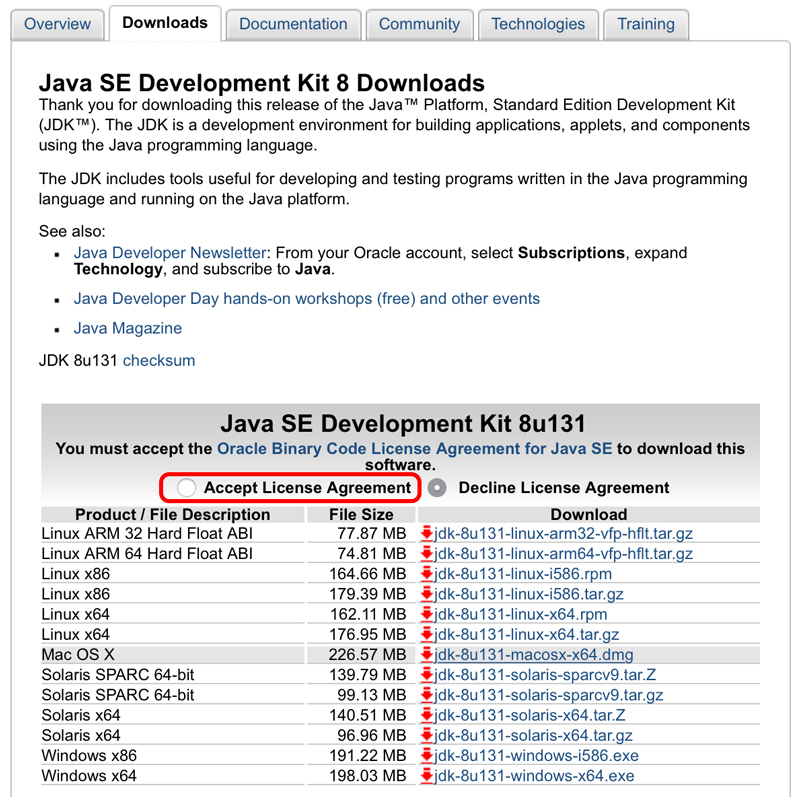Click the 77.87 MB file size cell
Viewport: 800px width, 797px height.
tap(362, 534)
